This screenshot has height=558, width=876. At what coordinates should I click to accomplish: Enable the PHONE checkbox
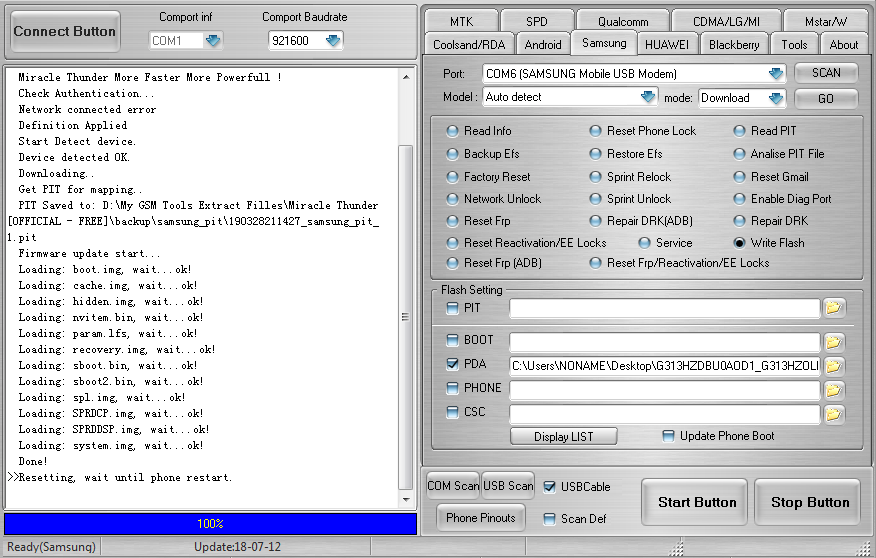click(452, 388)
